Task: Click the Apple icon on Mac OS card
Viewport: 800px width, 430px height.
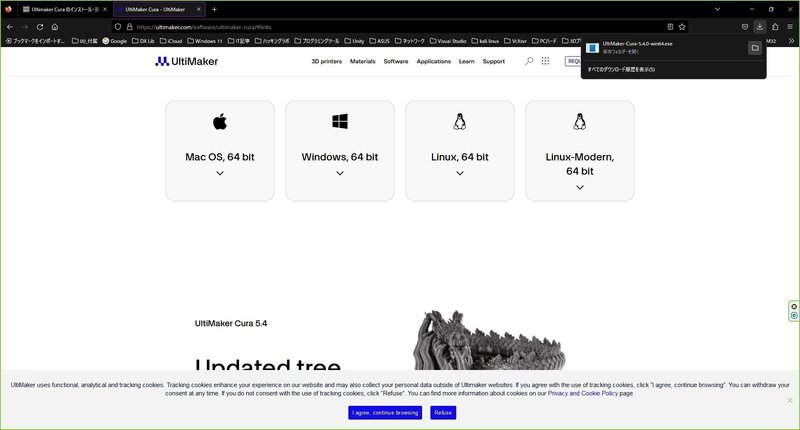Action: click(220, 121)
